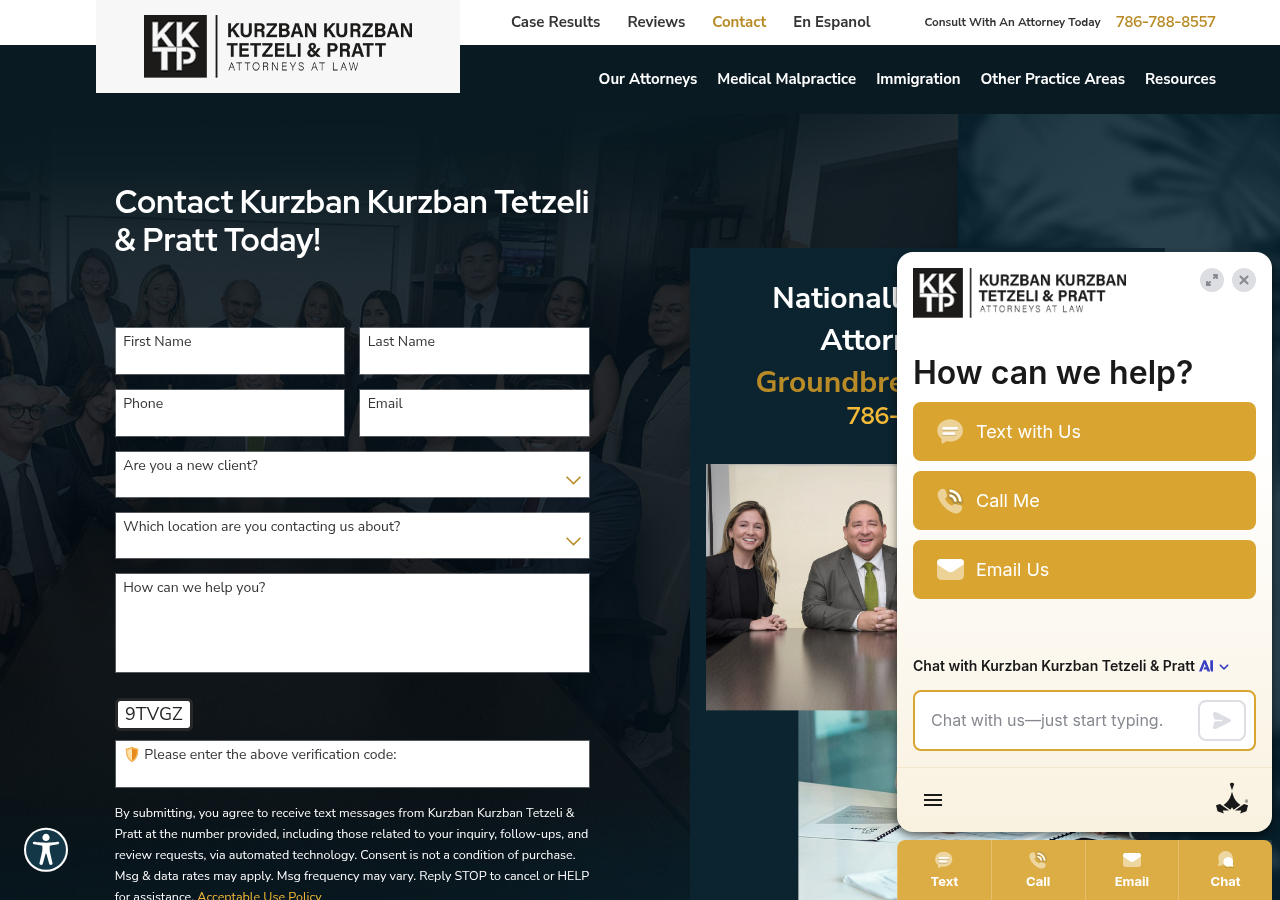Image resolution: width=1280 pixels, height=900 pixels.
Task: Click the chat provider logo icon
Action: coord(1232,799)
